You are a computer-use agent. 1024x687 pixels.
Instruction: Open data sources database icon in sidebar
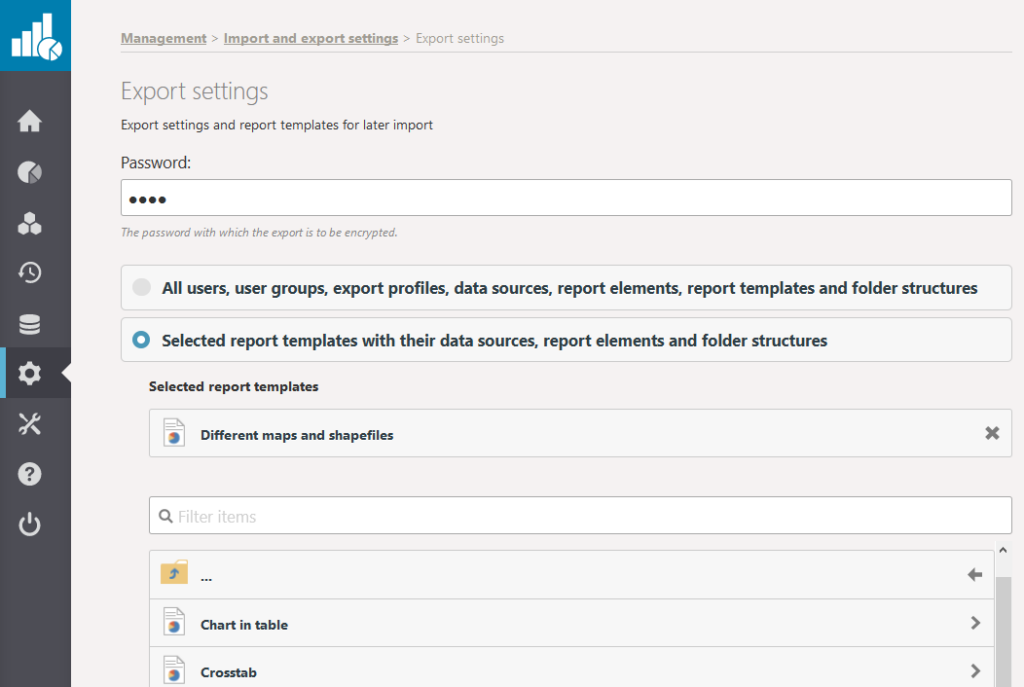point(29,324)
